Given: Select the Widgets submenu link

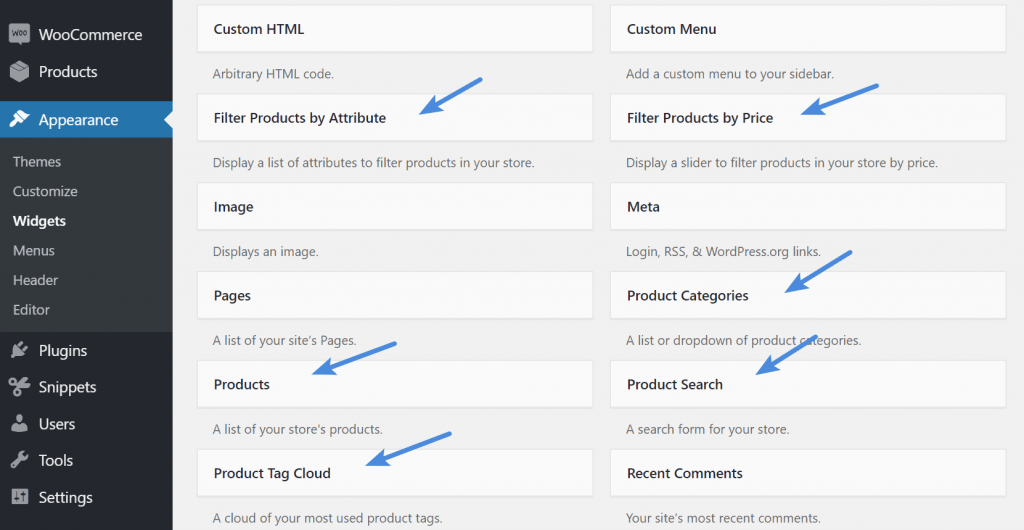Looking at the screenshot, I should tap(39, 221).
